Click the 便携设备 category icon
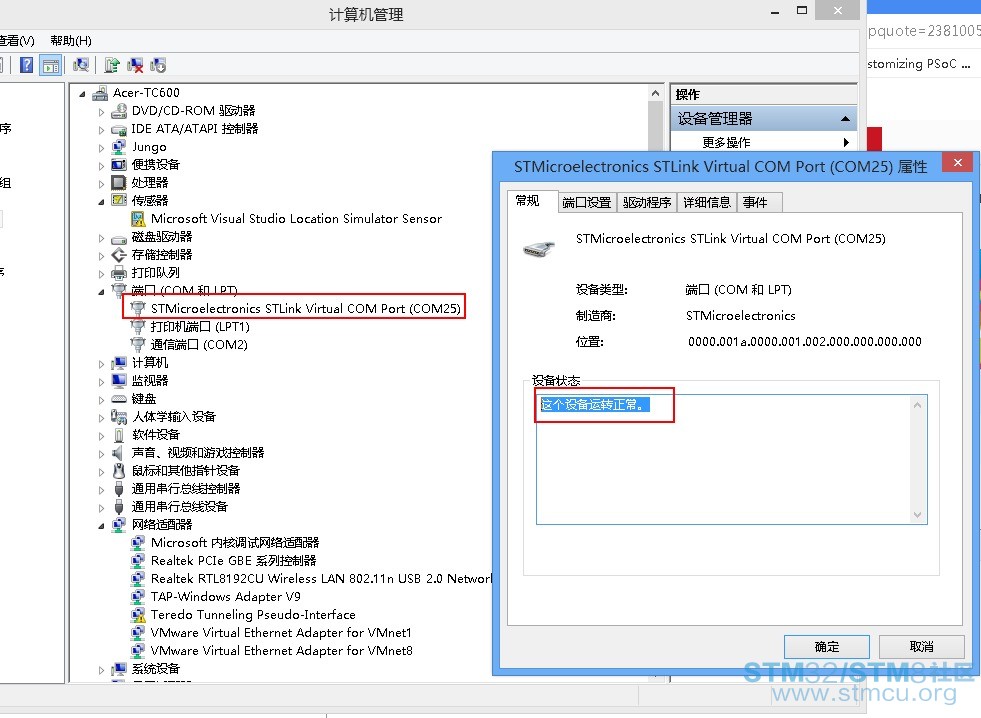Screen dimensions: 981x718 point(119,165)
